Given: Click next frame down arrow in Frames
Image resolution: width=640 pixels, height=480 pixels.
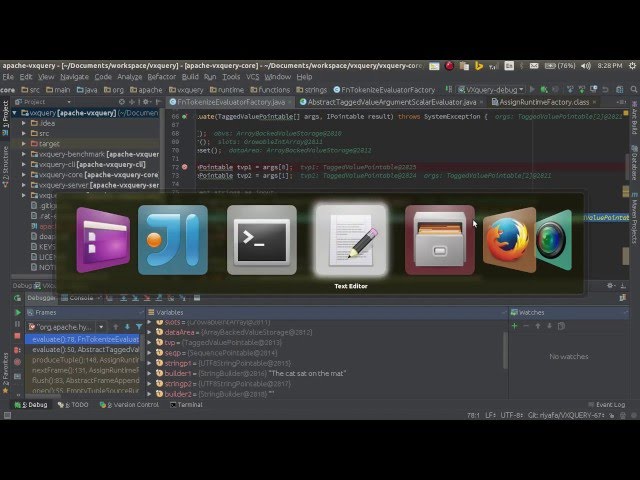Looking at the screenshot, I should 127,327.
